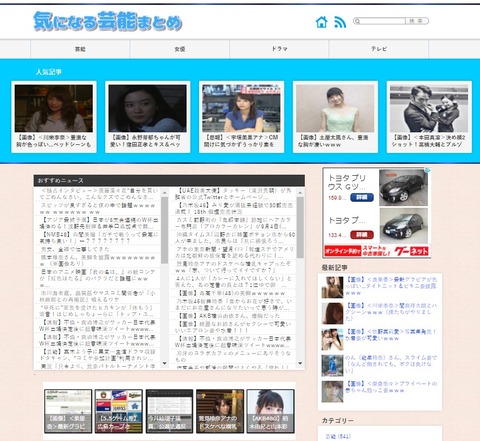Click the magnifier icon in the search box
This screenshot has width=480, height=441.
pyautogui.click(x=357, y=21)
